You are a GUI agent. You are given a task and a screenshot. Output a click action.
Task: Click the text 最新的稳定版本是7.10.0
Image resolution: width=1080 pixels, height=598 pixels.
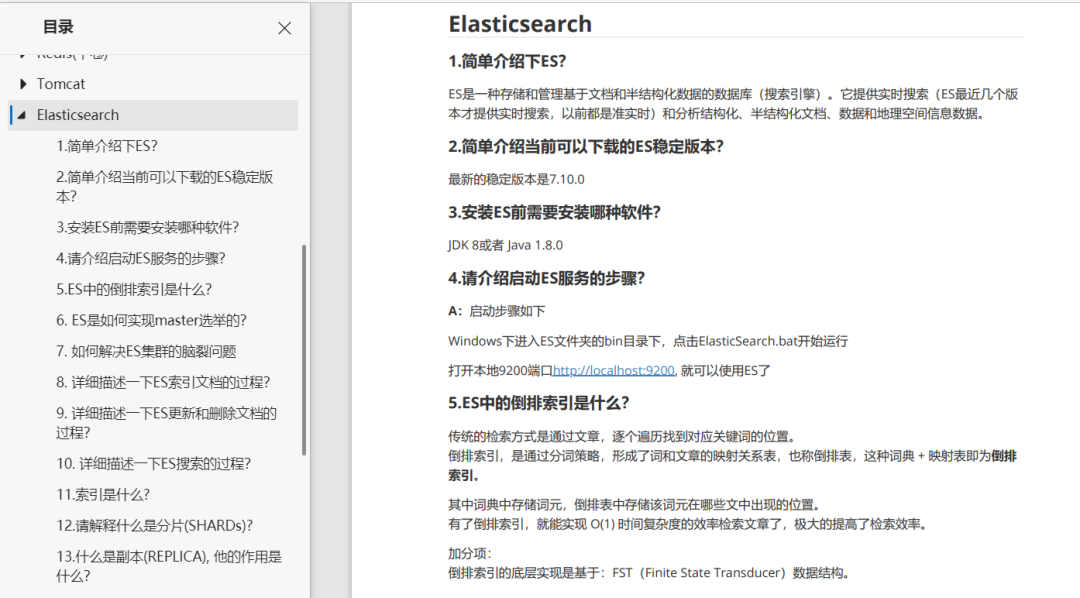[x=516, y=180]
